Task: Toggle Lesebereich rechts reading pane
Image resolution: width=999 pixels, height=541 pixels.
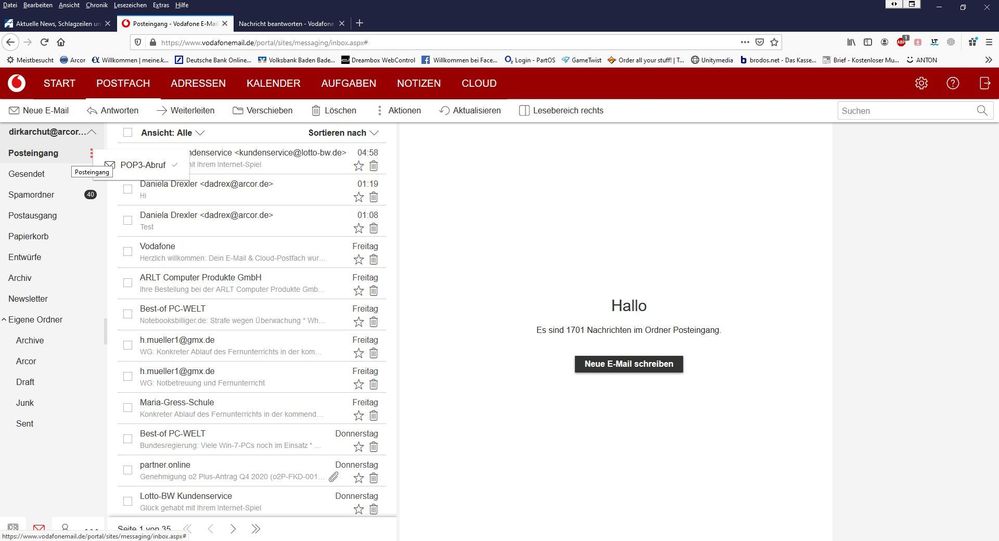Action: tap(561, 110)
